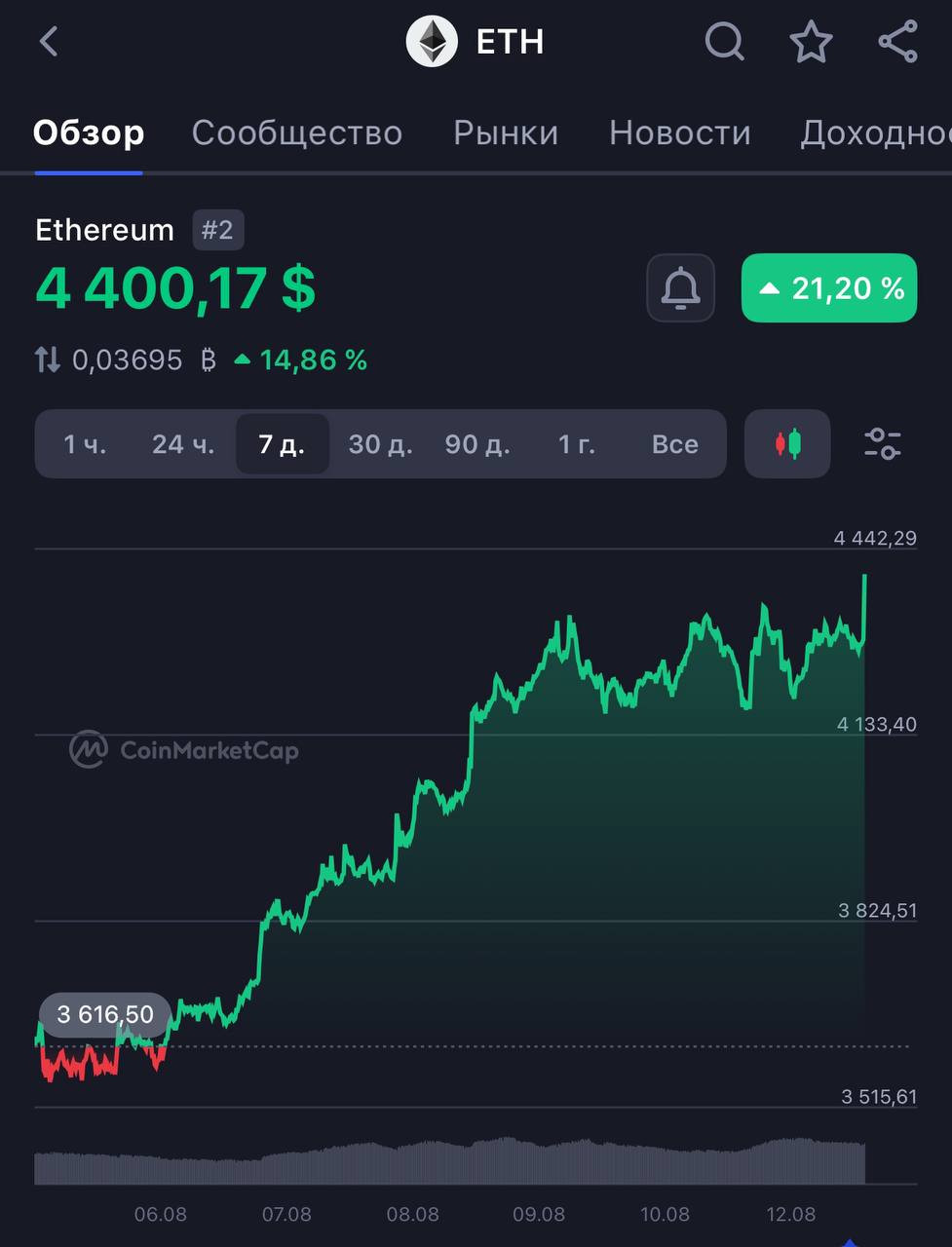Image resolution: width=952 pixels, height=1247 pixels.
Task: Tap the #2 rank badge
Action: click(x=217, y=230)
